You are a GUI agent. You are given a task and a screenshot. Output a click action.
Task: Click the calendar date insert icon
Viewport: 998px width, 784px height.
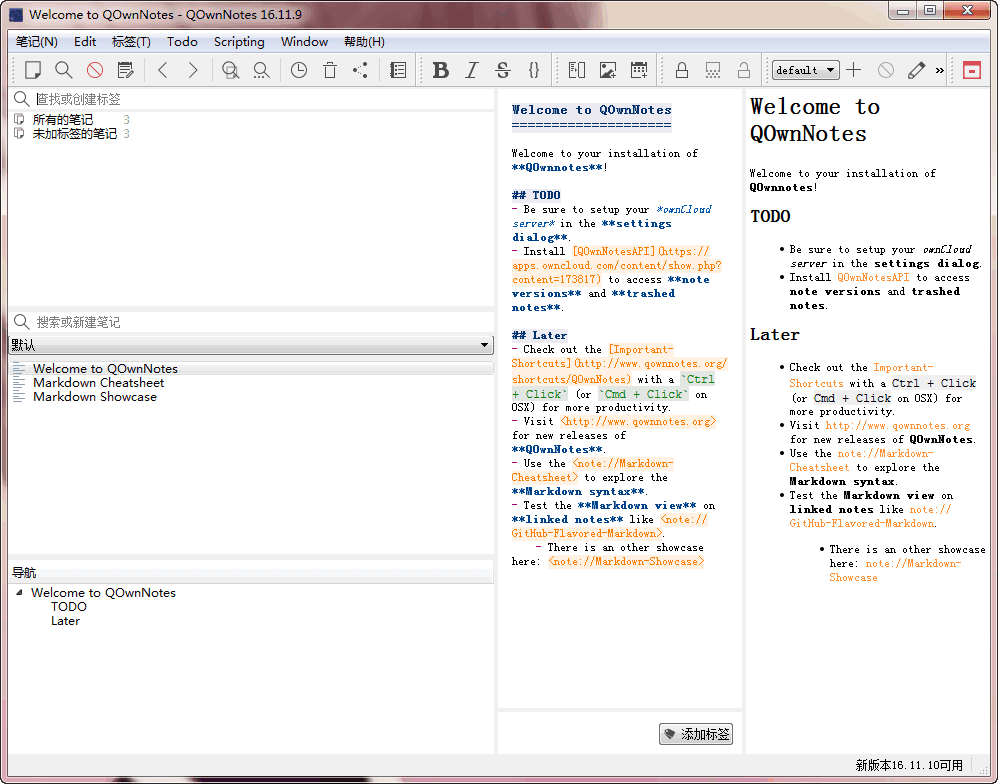click(639, 70)
